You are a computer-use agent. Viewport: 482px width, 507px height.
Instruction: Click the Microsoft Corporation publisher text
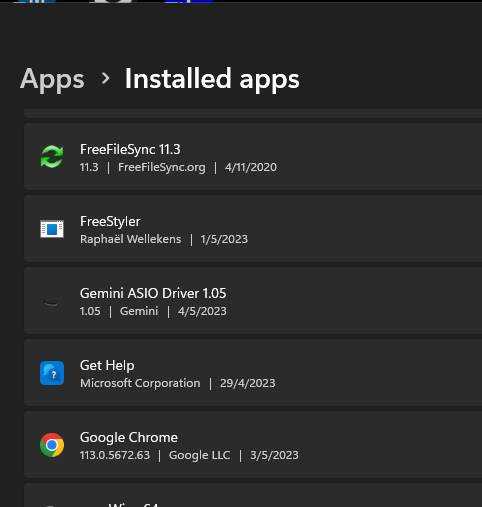point(140,383)
